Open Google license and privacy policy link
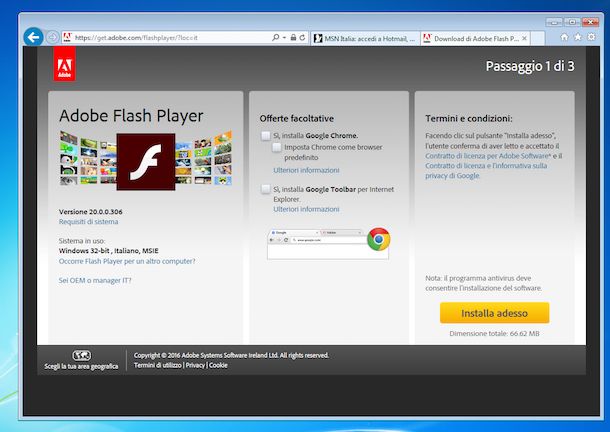 tap(486, 170)
